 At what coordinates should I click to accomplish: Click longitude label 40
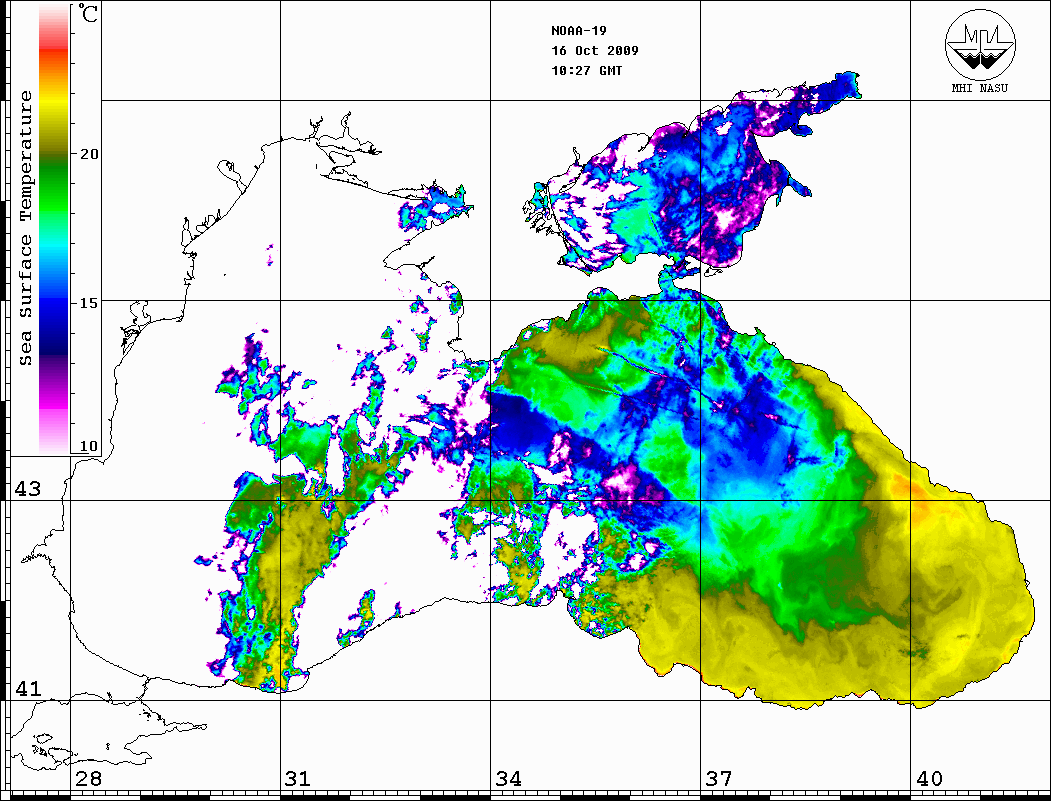[x=929, y=779]
